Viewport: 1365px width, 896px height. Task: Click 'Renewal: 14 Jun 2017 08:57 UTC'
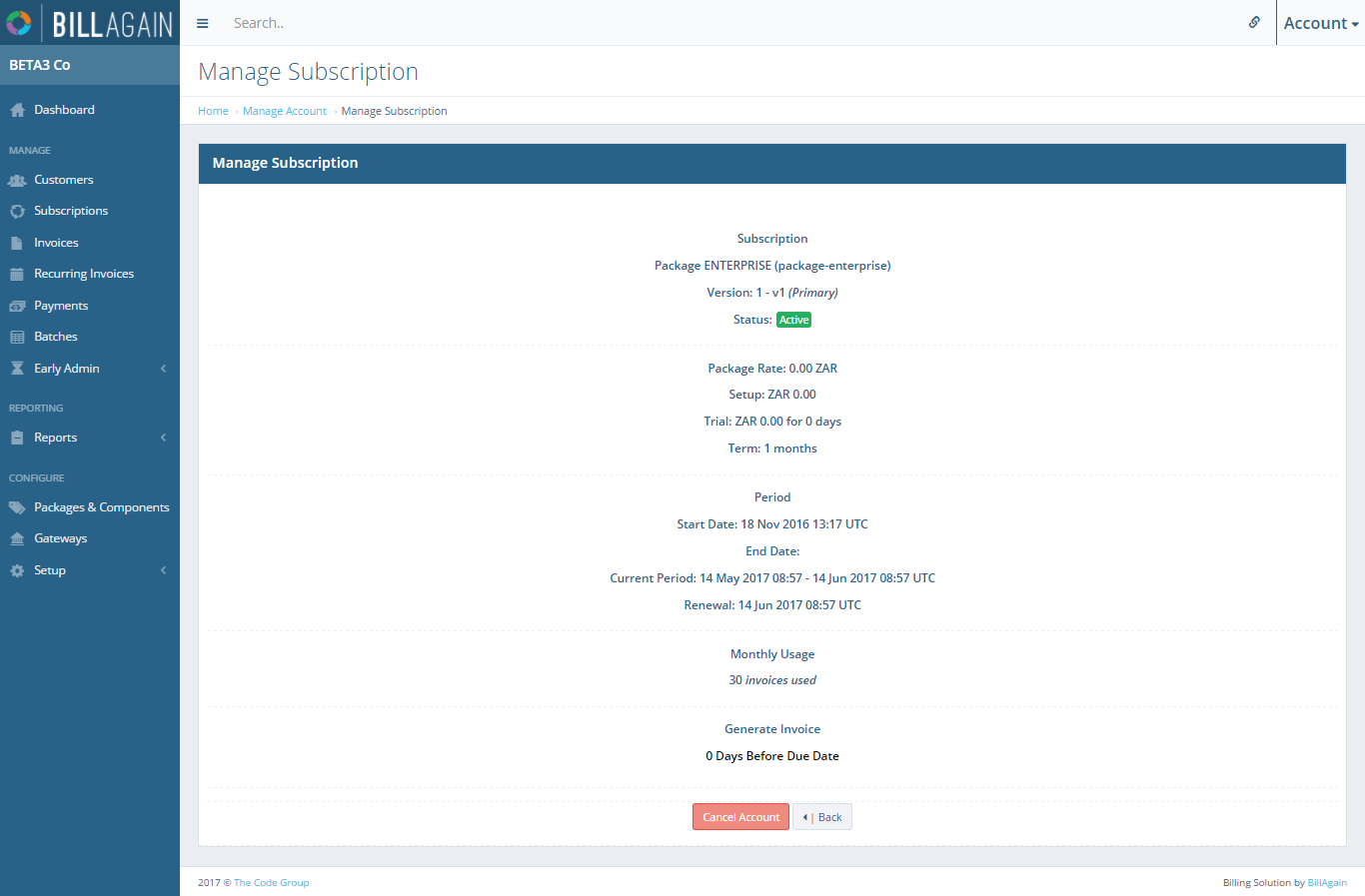click(772, 605)
